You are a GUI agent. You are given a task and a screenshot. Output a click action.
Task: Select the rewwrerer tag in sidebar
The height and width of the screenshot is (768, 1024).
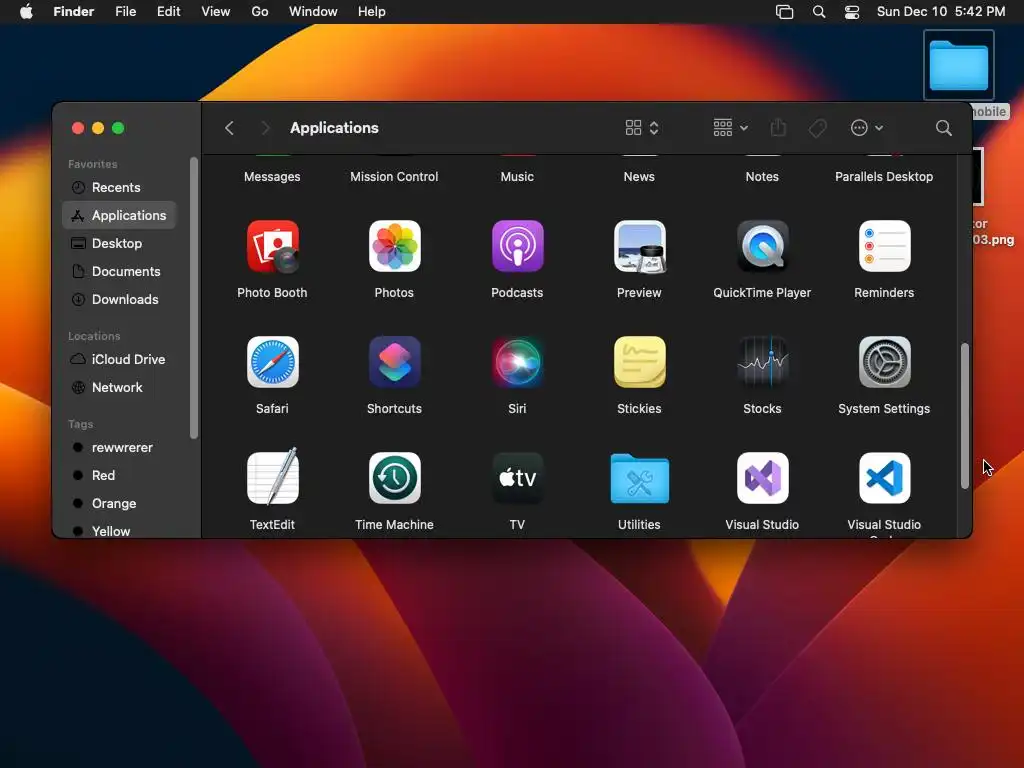click(x=119, y=448)
